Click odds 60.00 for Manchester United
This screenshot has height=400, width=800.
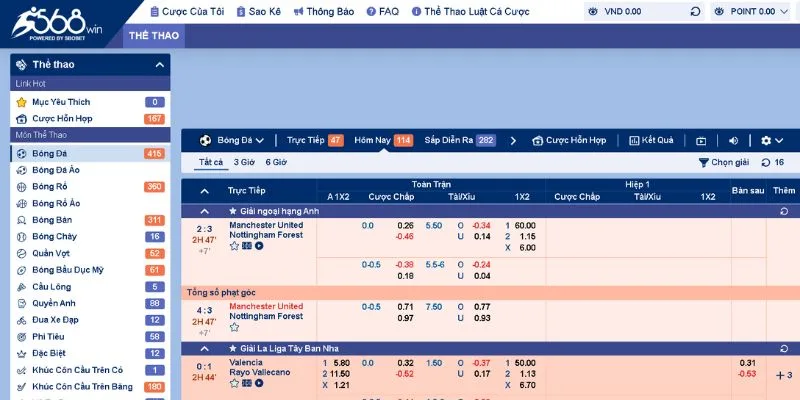pyautogui.click(x=525, y=226)
